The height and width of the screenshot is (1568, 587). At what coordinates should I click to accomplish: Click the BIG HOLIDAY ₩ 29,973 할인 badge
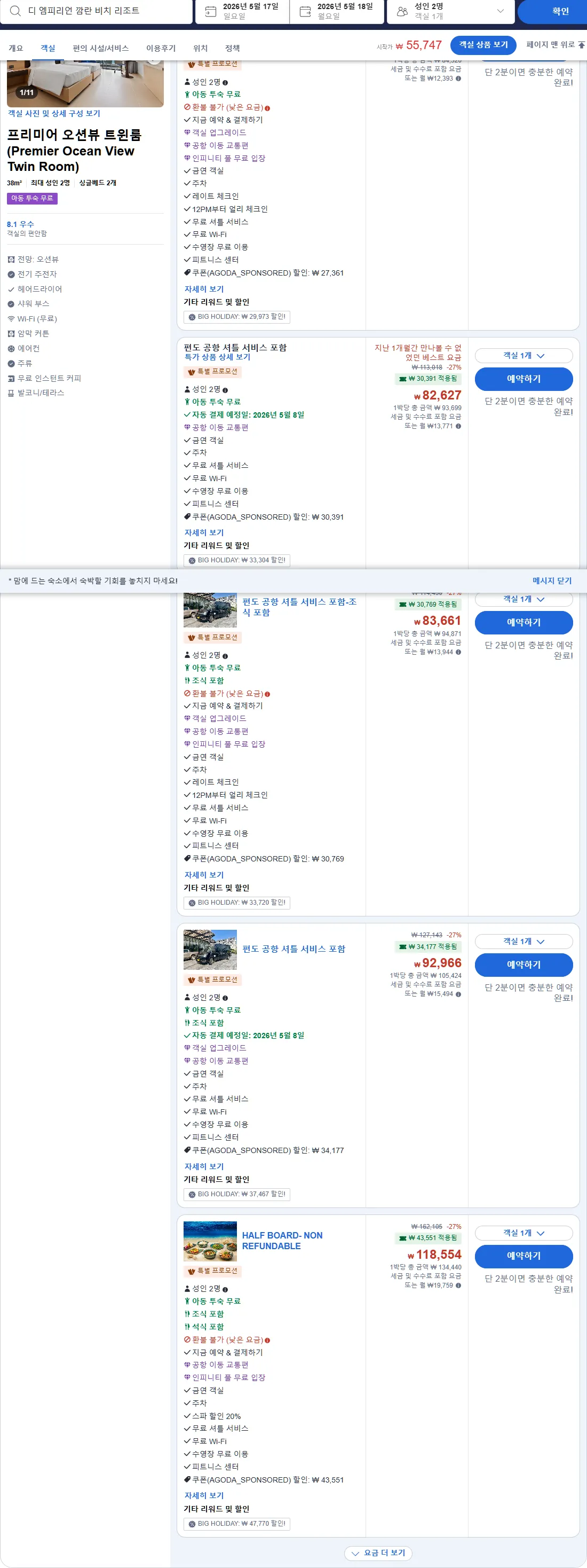point(236,317)
